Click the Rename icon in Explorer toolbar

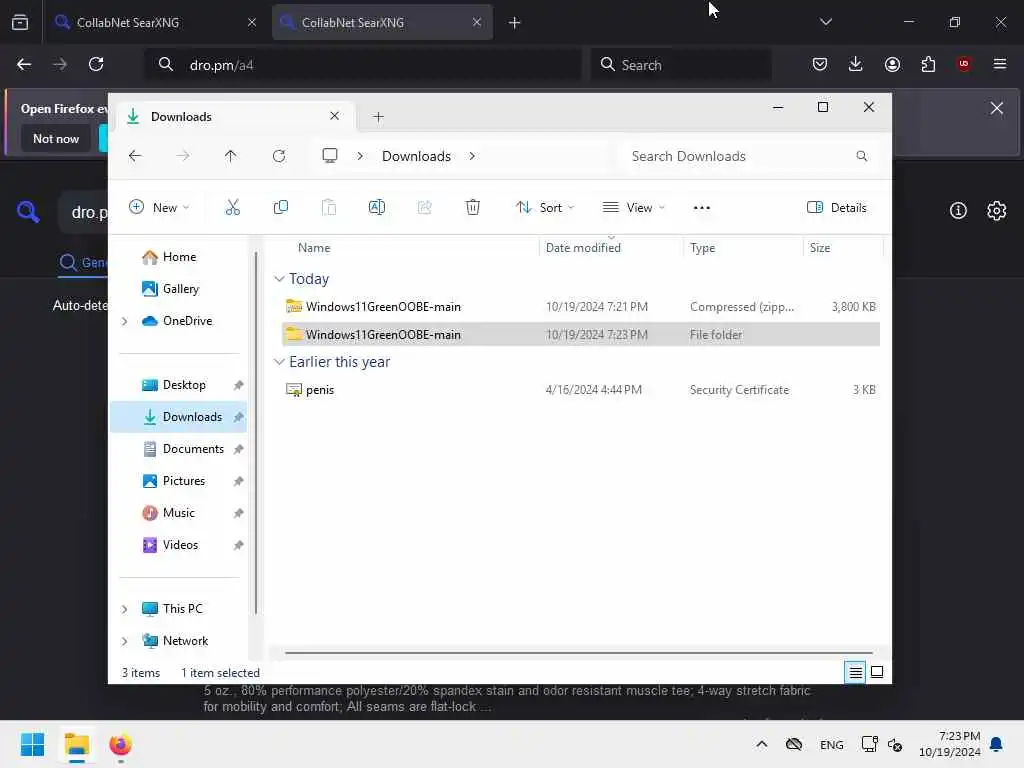pos(377,208)
